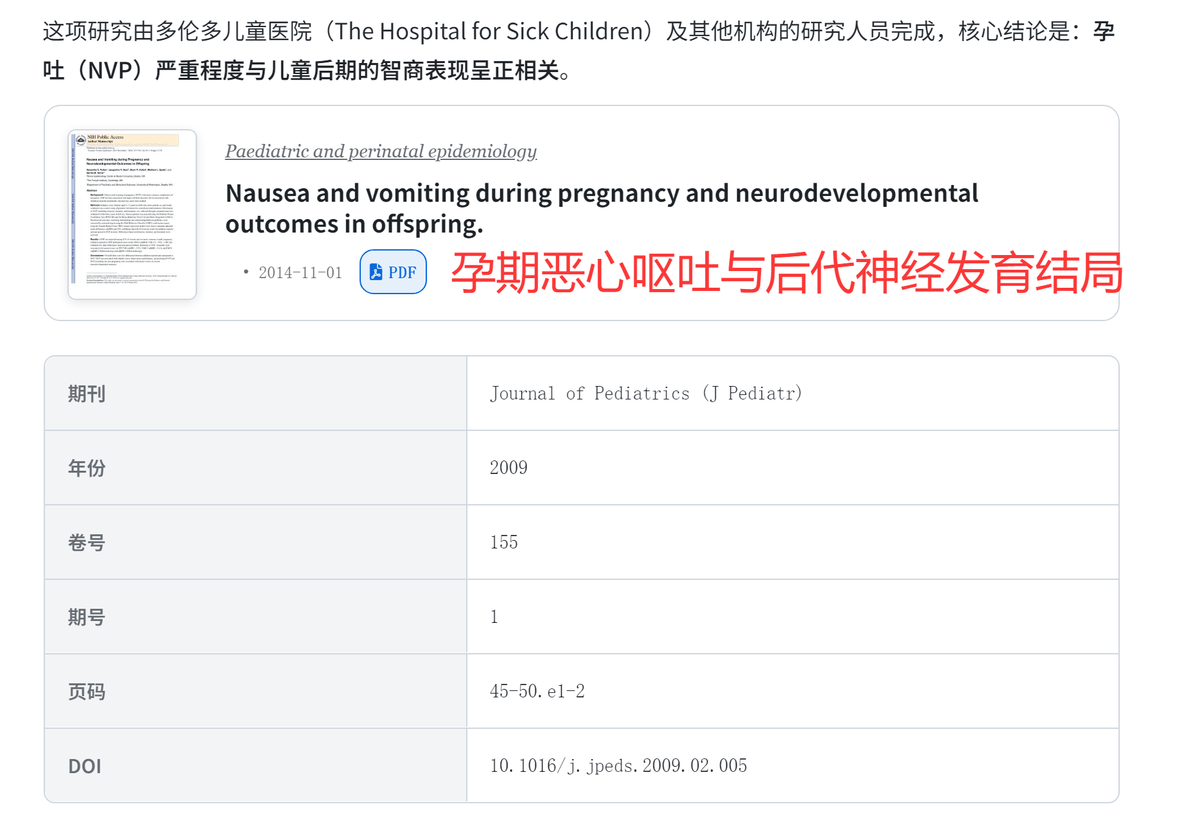Screen dimensions: 1200x815
Task: Select the journal name Journal of Pediatrics
Action: (x=645, y=393)
